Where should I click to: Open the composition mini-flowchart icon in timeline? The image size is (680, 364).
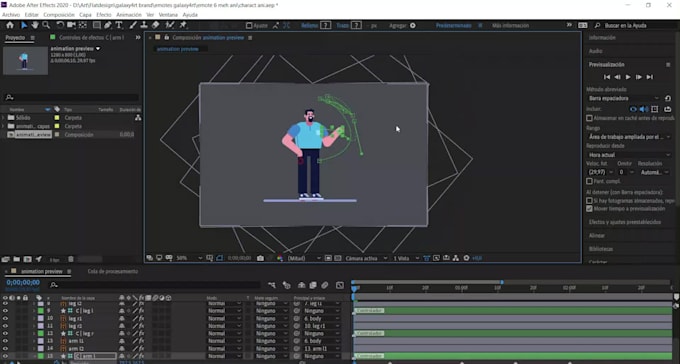point(272,285)
